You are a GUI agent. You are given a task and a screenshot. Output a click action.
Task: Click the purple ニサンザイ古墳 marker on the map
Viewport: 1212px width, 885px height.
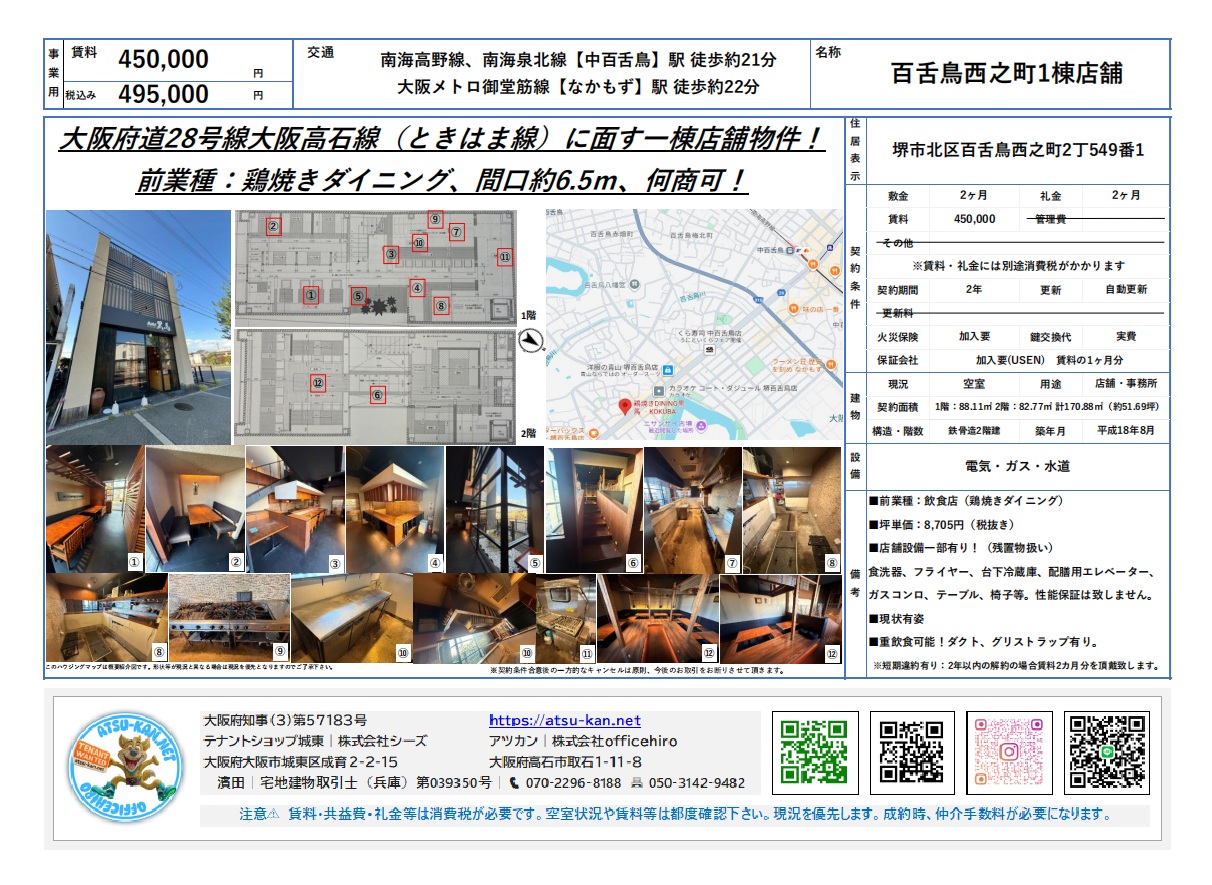[x=700, y=426]
